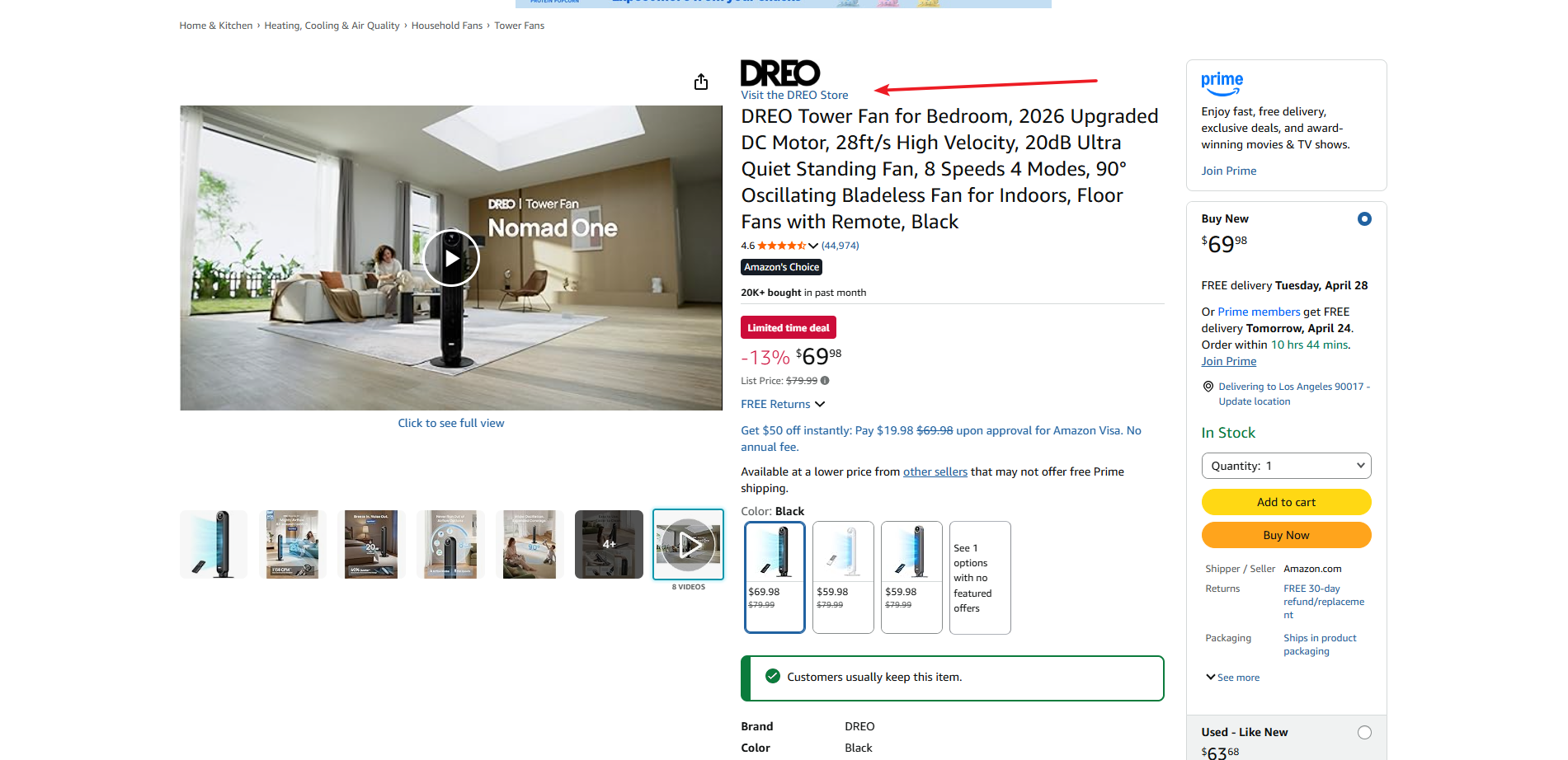
Task: Select the first fan thumbnail image
Action: click(x=214, y=544)
